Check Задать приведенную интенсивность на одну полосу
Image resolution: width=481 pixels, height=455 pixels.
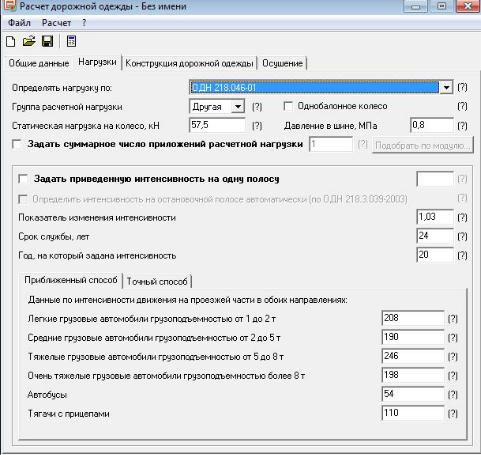[23, 179]
